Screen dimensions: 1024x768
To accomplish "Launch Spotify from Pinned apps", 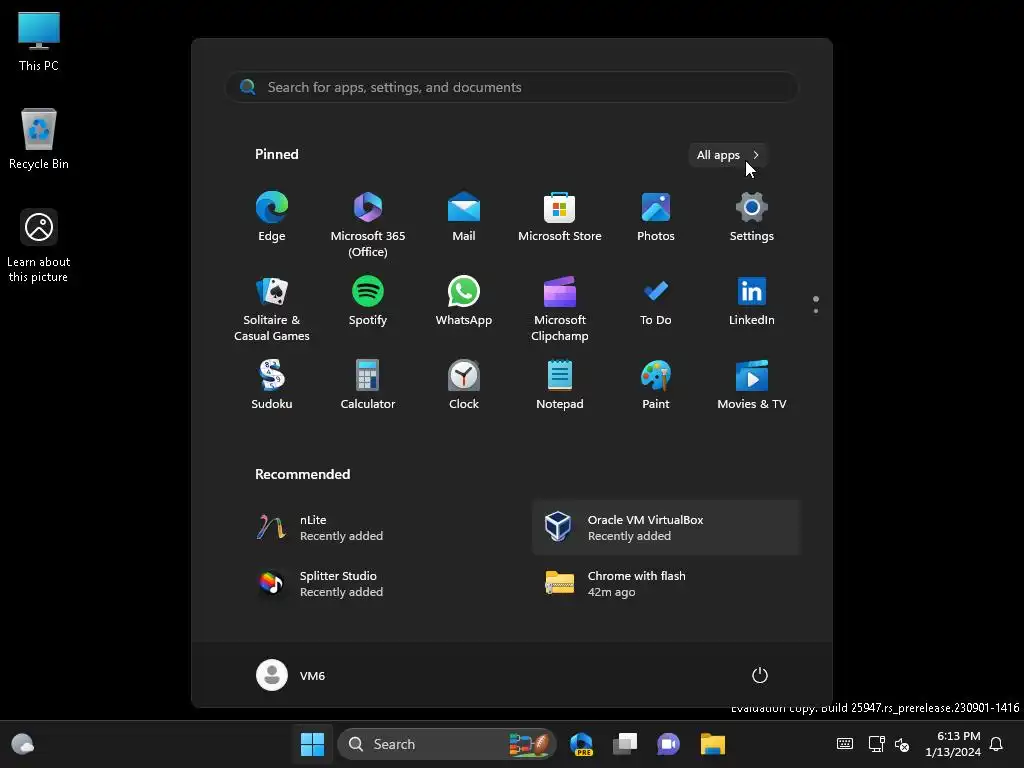I will click(x=368, y=301).
